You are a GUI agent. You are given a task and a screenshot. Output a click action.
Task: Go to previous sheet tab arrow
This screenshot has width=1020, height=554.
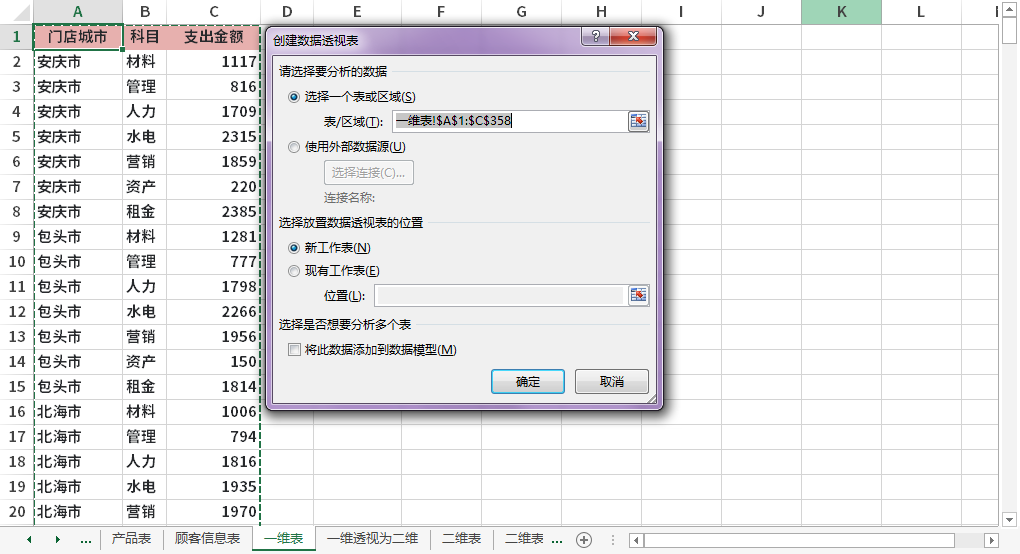pos(29,539)
